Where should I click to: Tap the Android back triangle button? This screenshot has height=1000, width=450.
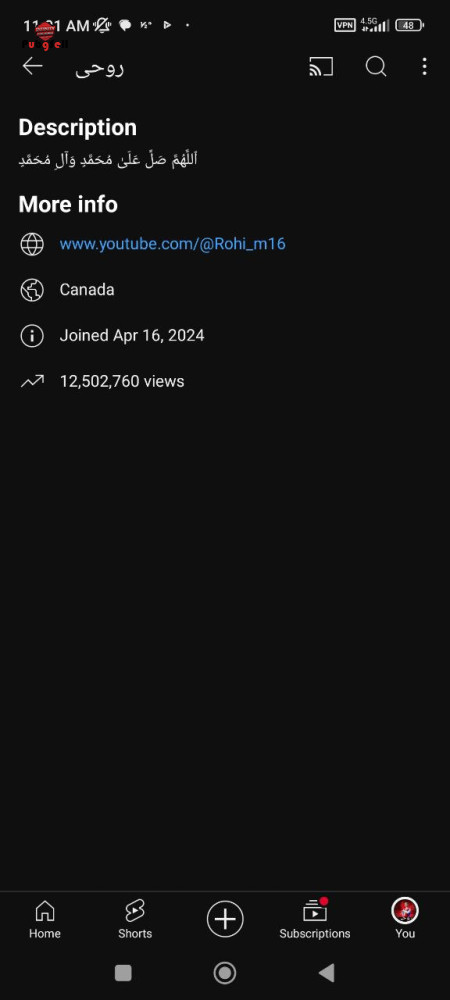(x=326, y=973)
